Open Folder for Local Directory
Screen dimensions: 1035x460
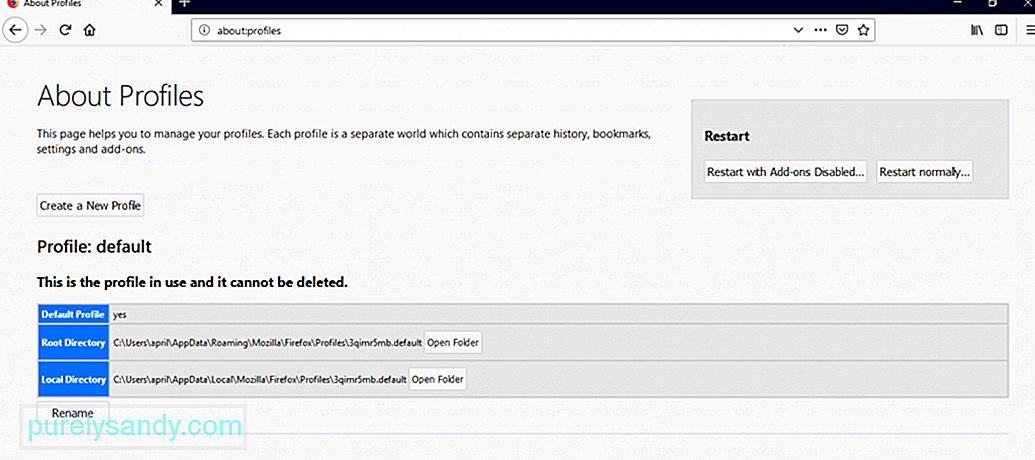[438, 379]
